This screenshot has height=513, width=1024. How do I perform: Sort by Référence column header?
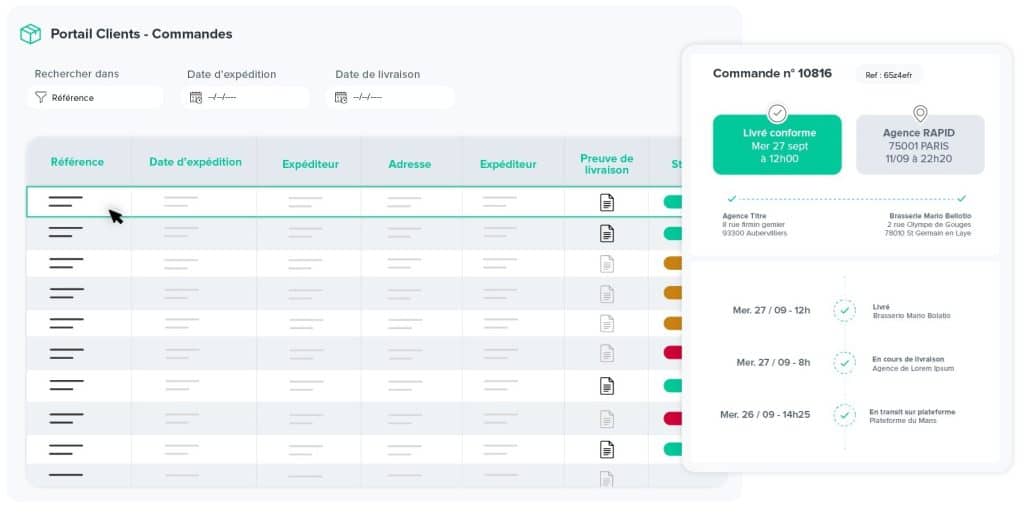tap(77, 162)
